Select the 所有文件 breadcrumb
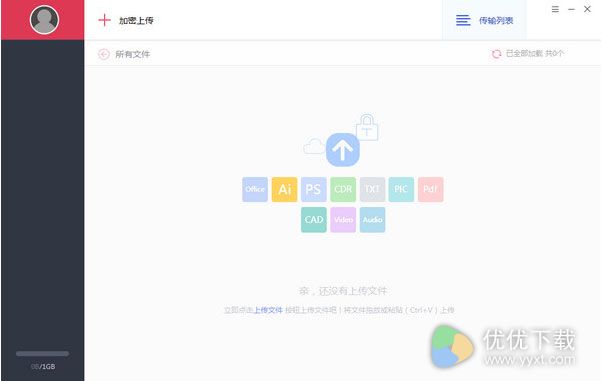 coord(133,54)
